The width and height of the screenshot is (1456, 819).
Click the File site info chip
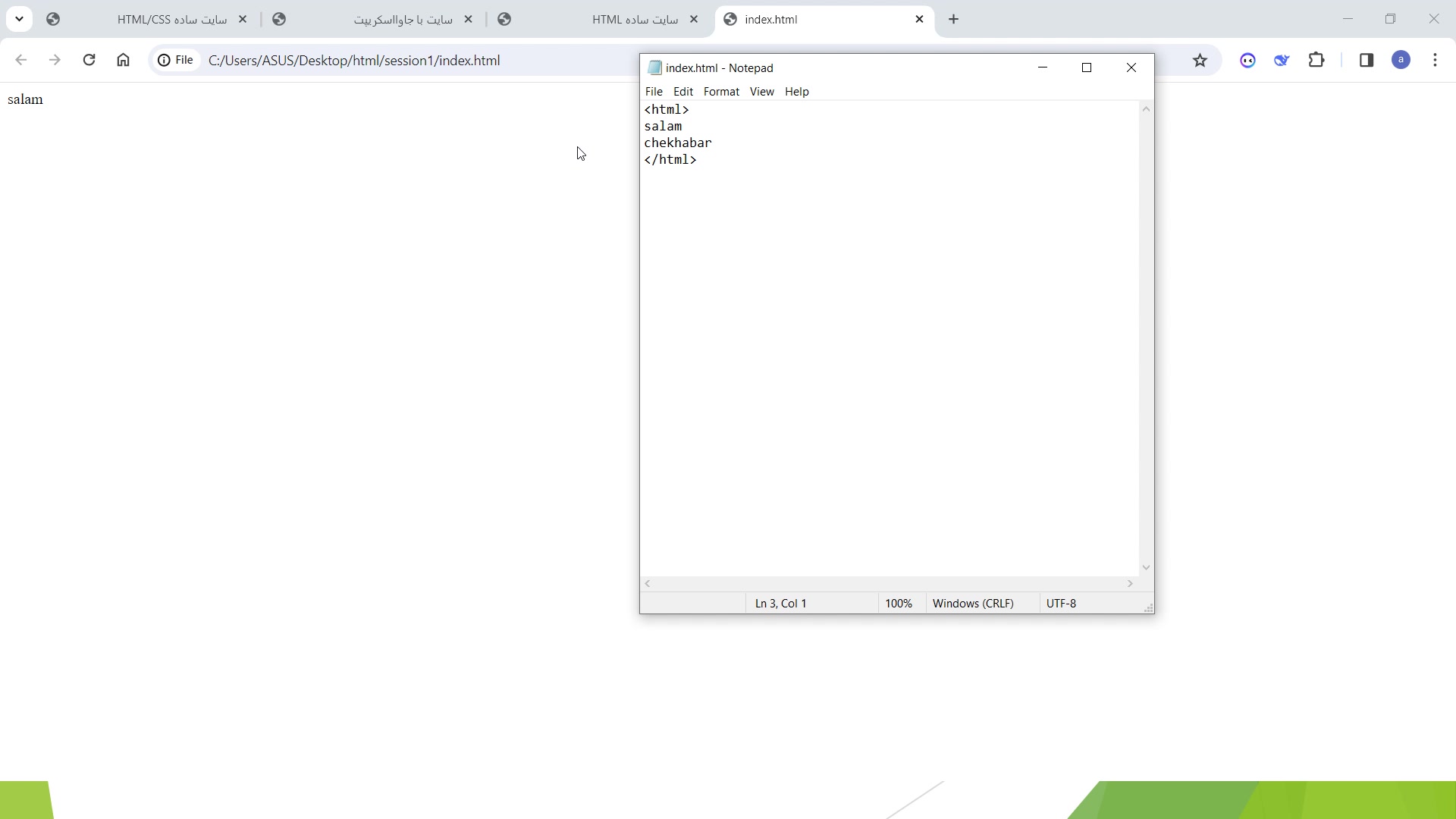tap(176, 60)
